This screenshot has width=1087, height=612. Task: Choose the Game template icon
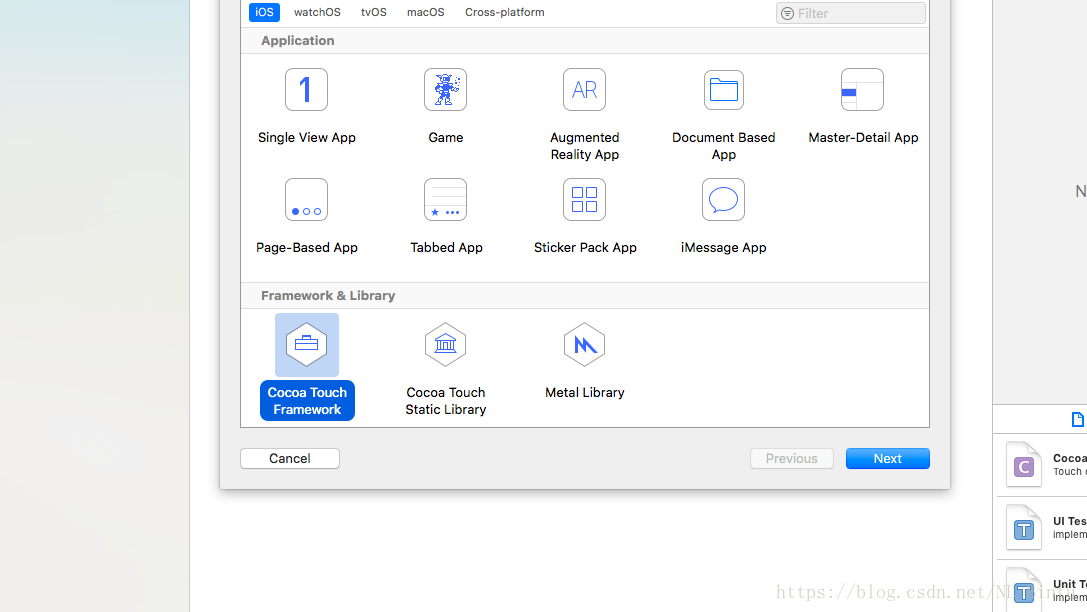pyautogui.click(x=445, y=89)
